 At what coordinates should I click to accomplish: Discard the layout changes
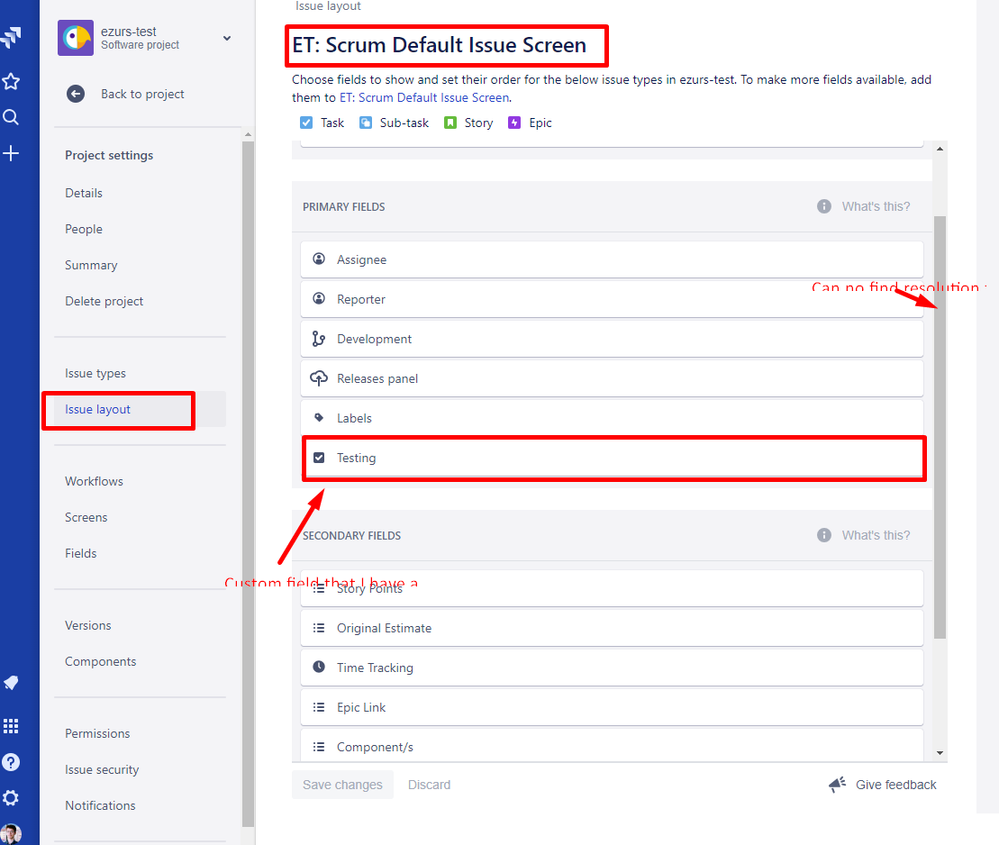point(429,784)
